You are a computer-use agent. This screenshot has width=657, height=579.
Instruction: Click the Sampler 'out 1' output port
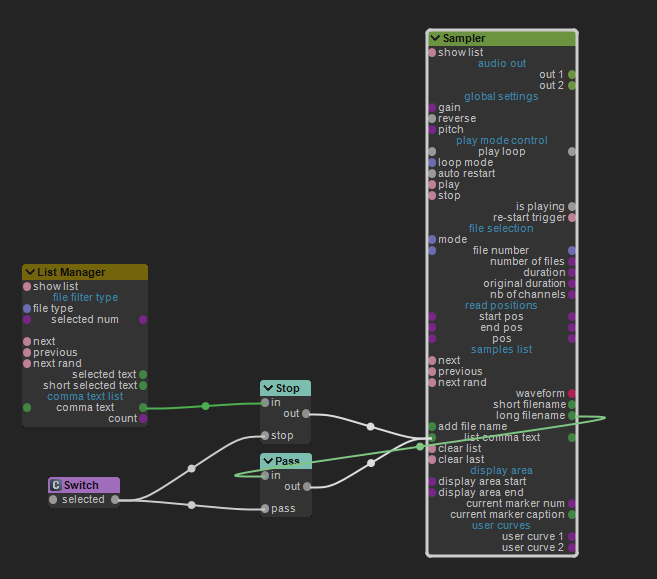[x=572, y=75]
